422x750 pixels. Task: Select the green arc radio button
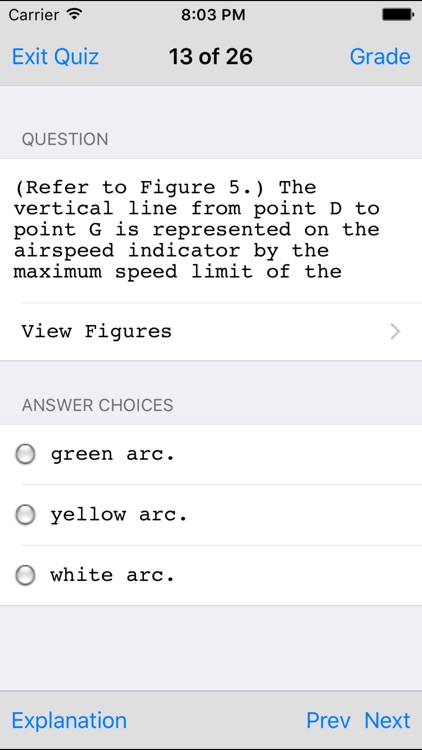point(25,454)
